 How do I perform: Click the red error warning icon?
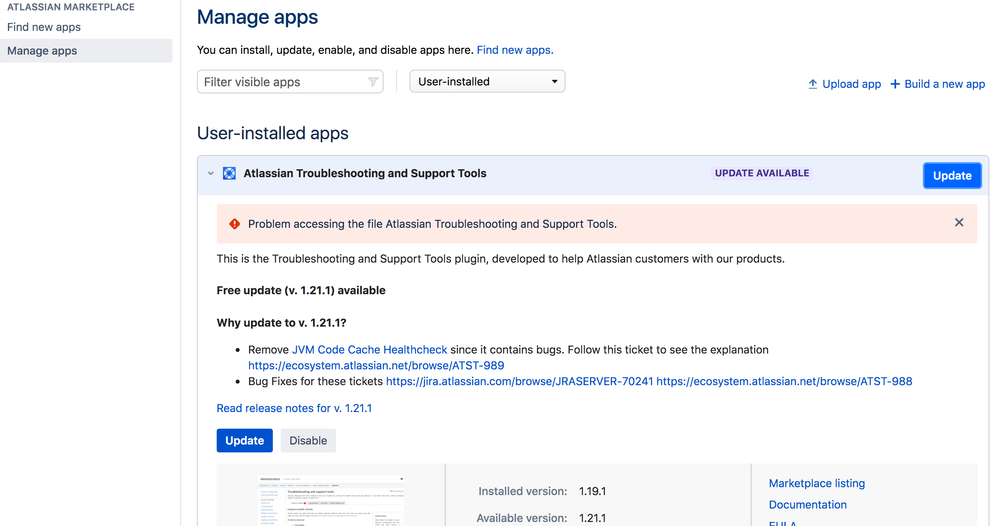click(x=234, y=224)
